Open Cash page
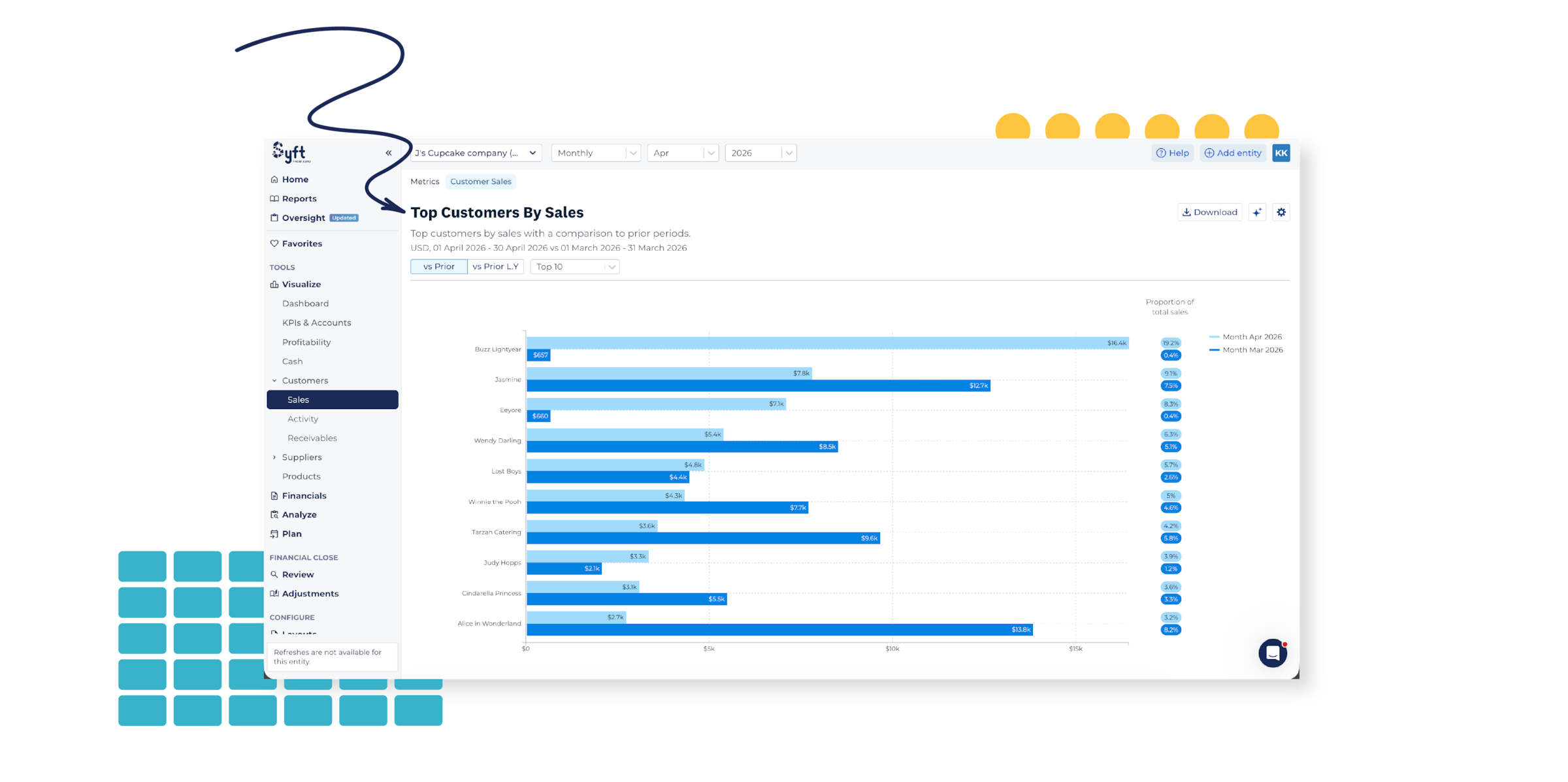Viewport: 1568px width, 782px height. (x=292, y=361)
